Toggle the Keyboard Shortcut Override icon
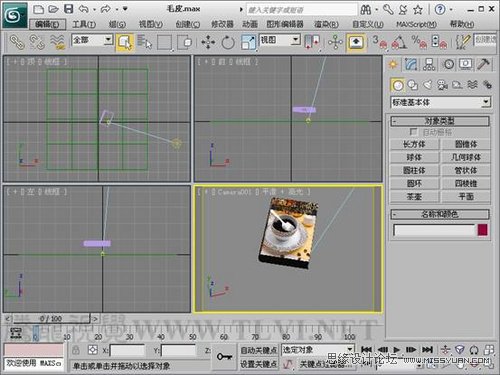Viewport: 500px width, 375px height. pos(356,42)
